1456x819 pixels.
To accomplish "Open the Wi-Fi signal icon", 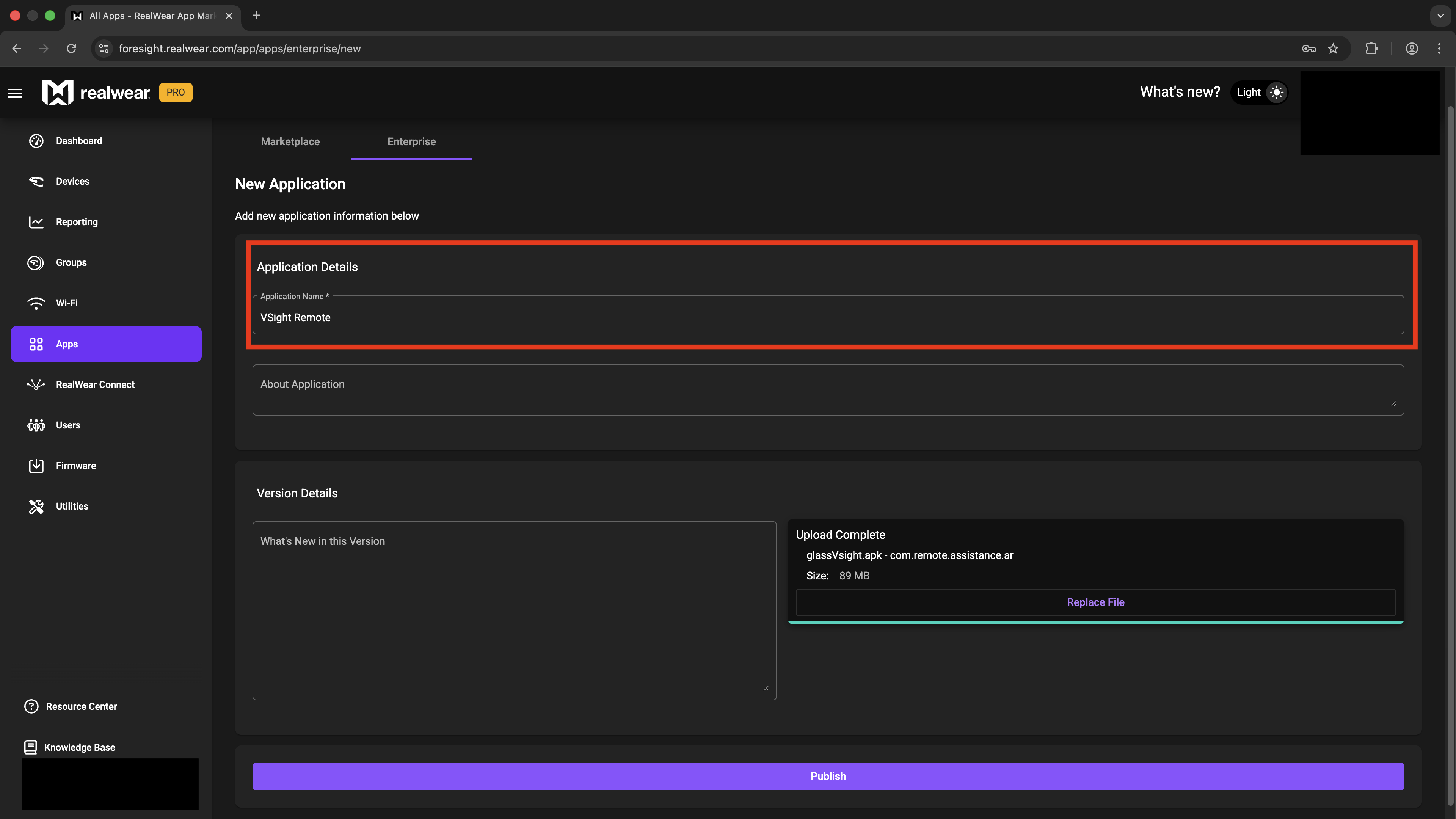I will click(36, 303).
